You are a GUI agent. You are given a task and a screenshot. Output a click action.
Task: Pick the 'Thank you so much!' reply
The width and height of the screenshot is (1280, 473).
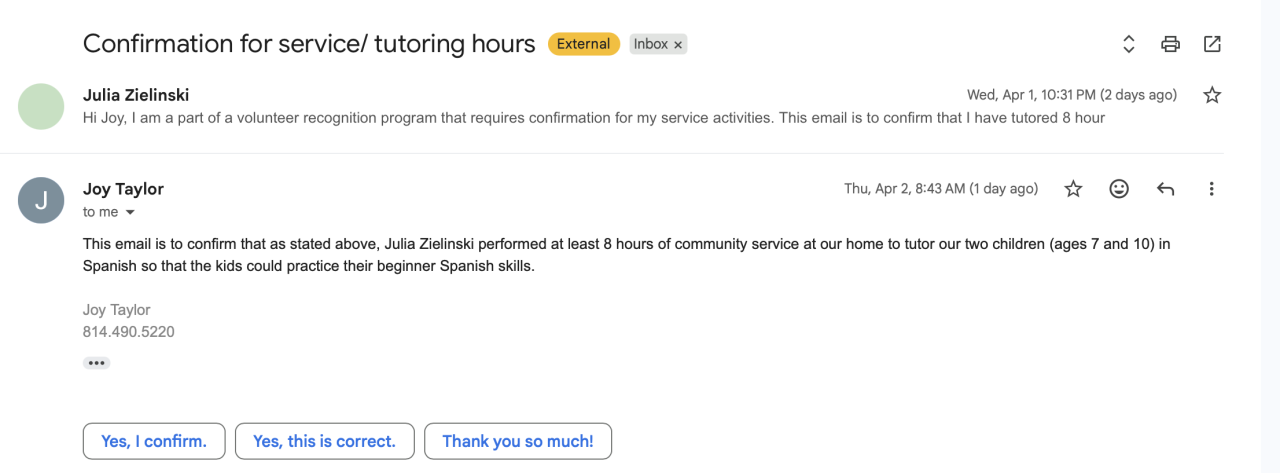[517, 441]
